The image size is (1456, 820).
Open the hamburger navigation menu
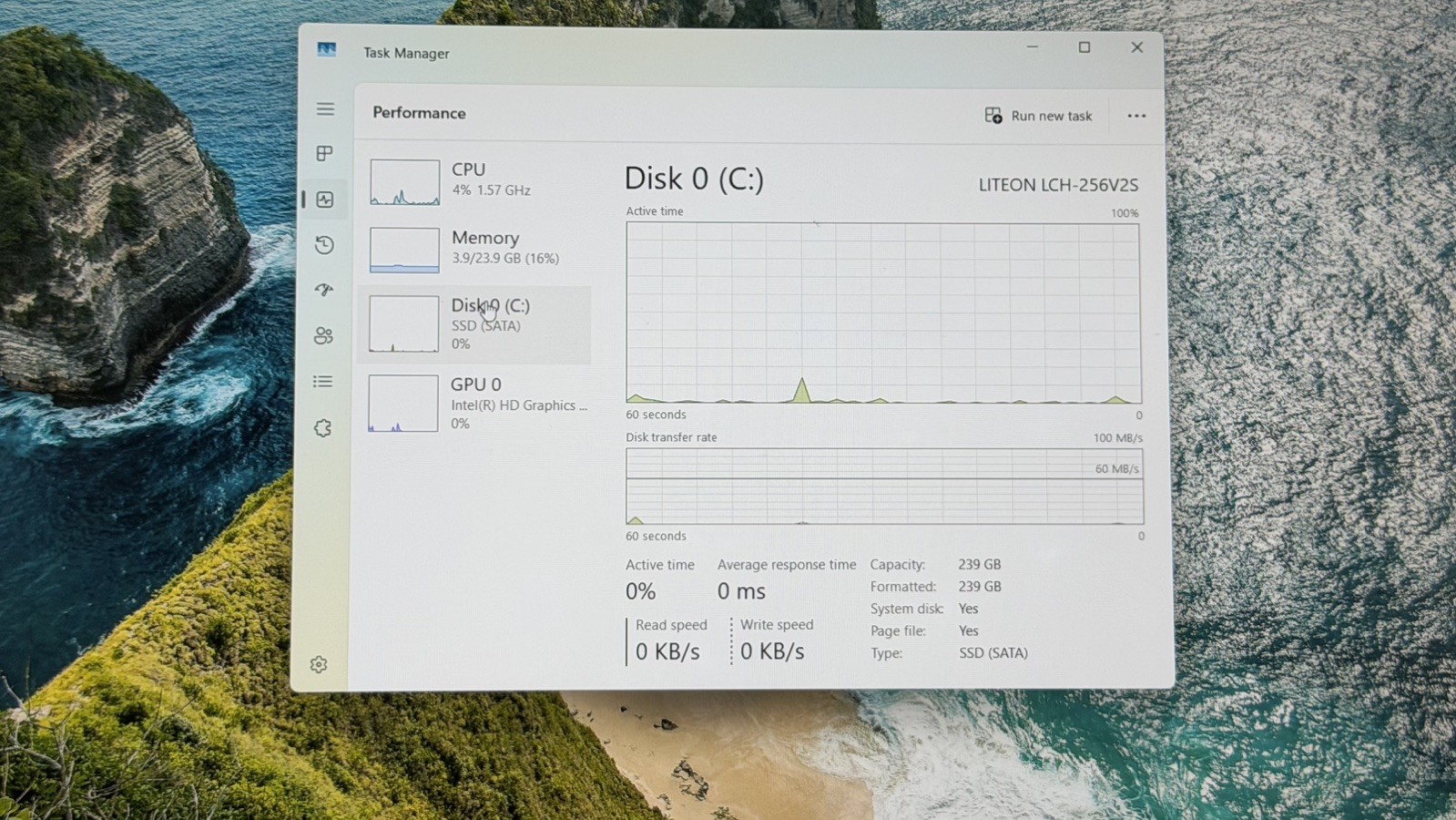tap(325, 109)
